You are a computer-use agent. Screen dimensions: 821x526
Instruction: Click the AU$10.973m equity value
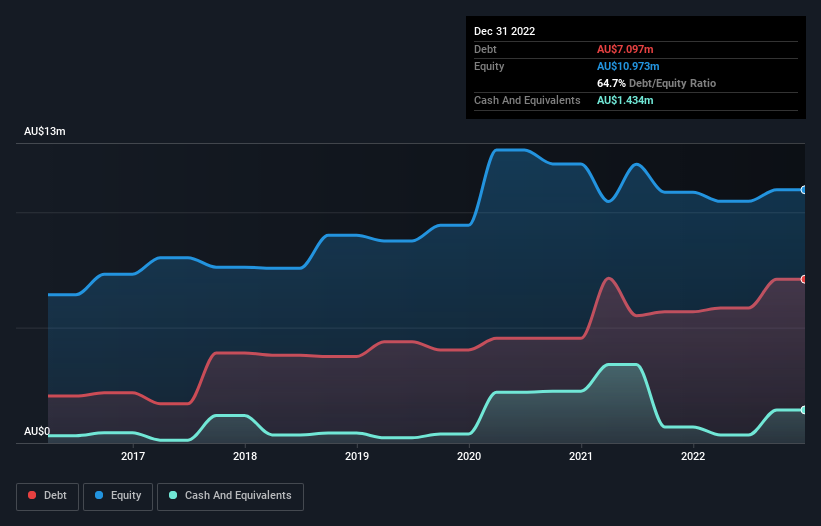[x=628, y=66]
